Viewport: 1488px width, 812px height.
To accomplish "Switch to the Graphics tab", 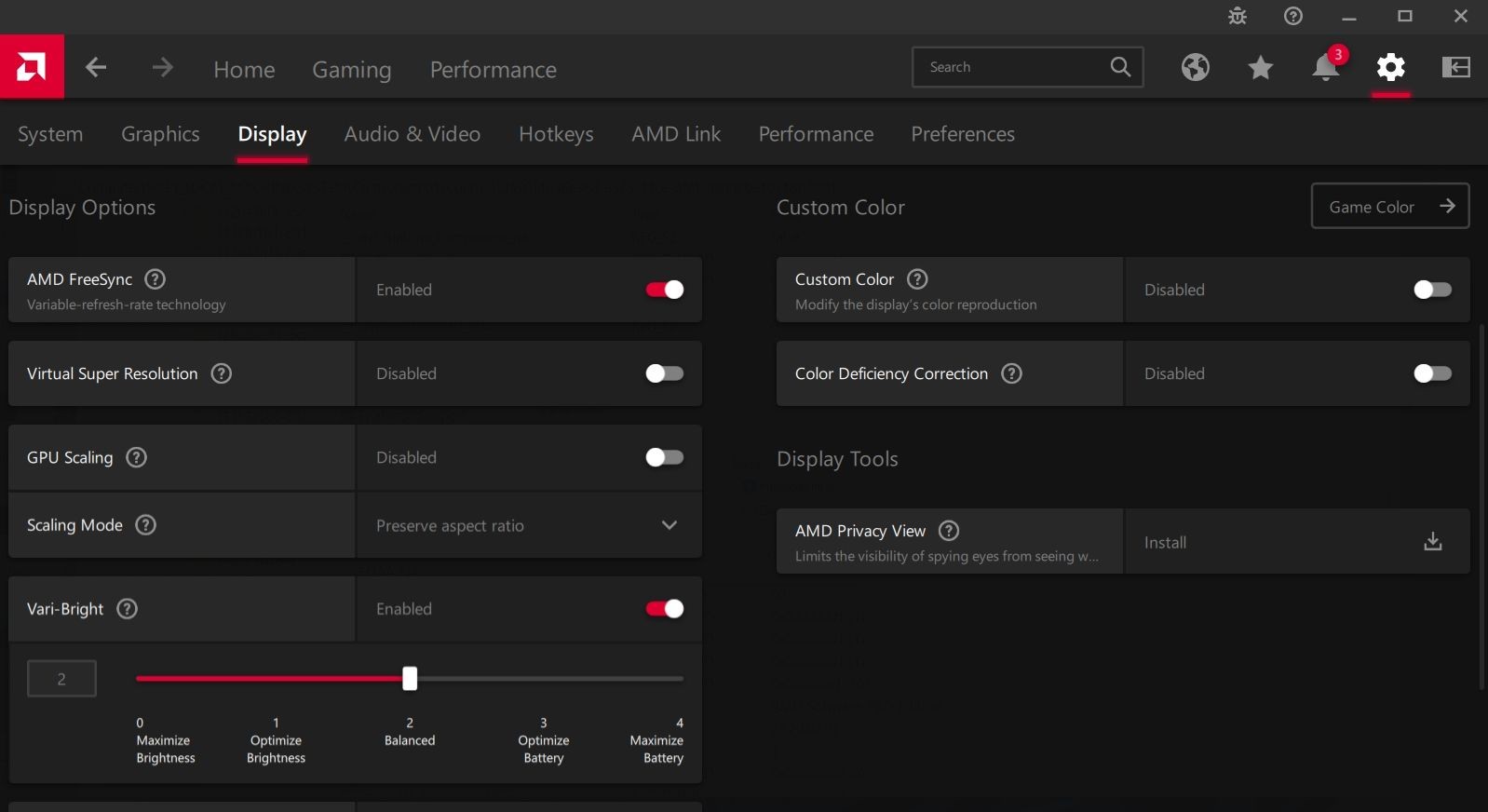I will 160,134.
